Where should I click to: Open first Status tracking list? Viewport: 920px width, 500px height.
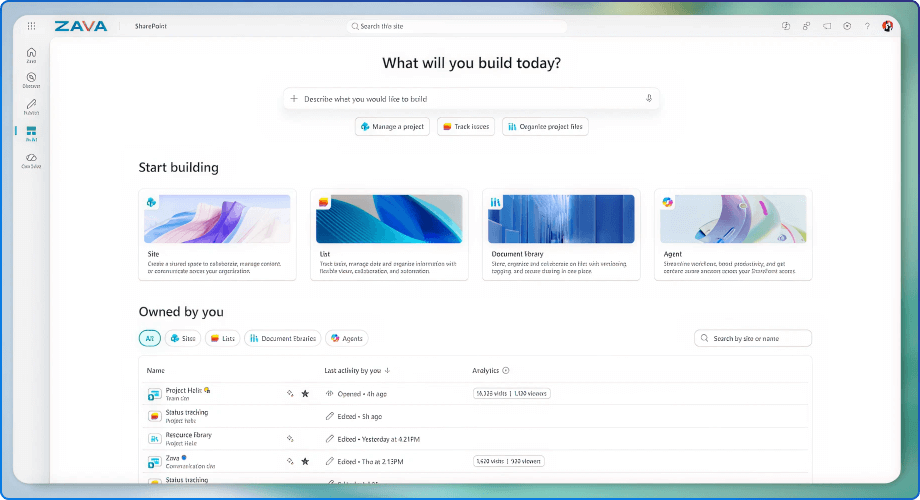(187, 413)
